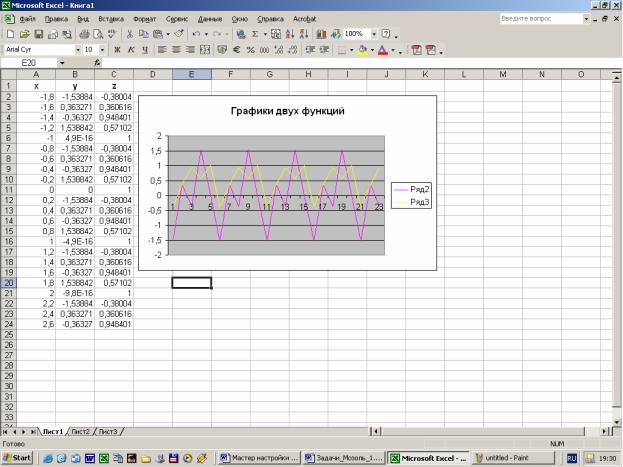Click the Start button on taskbar
Image resolution: width=623 pixels, height=467 pixels.
[x=17, y=457]
